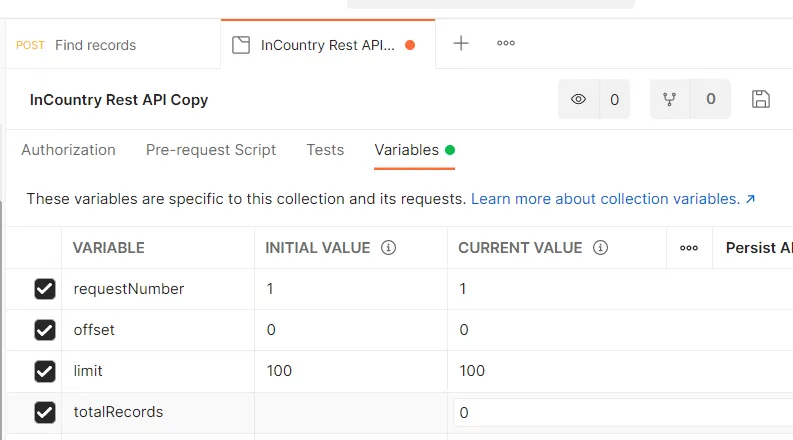Select the InCountry Rest API collection tab
Viewport: 793px width, 440px height.
point(328,45)
